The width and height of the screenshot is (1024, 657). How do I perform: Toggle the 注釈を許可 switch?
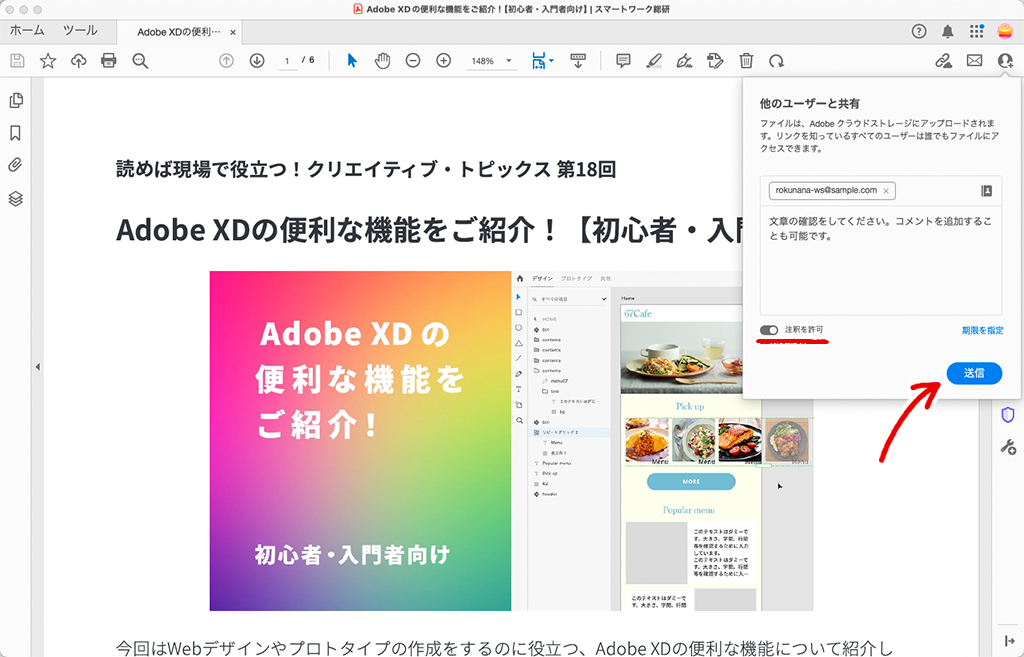pos(769,330)
